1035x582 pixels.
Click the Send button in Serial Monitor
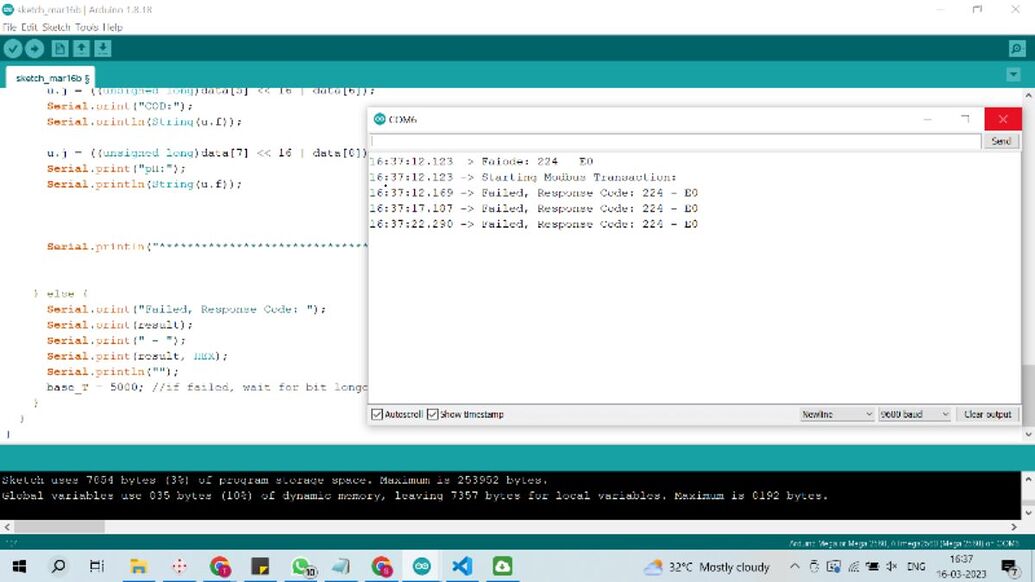(x=1000, y=140)
